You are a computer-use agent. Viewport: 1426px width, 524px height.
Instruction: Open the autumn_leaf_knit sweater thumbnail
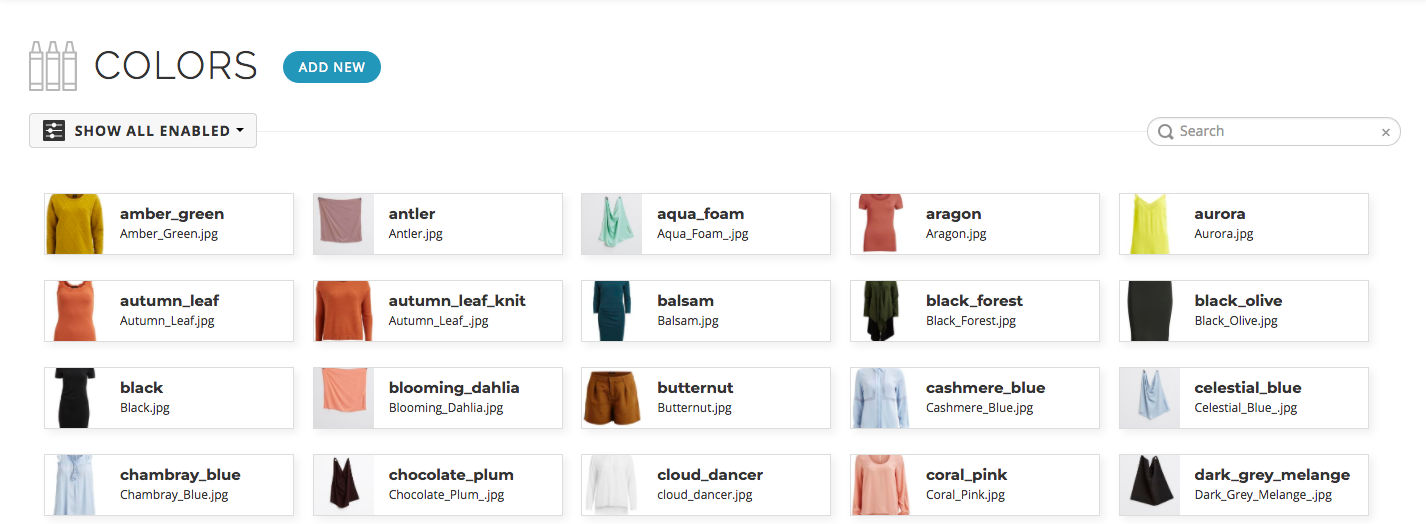click(344, 311)
